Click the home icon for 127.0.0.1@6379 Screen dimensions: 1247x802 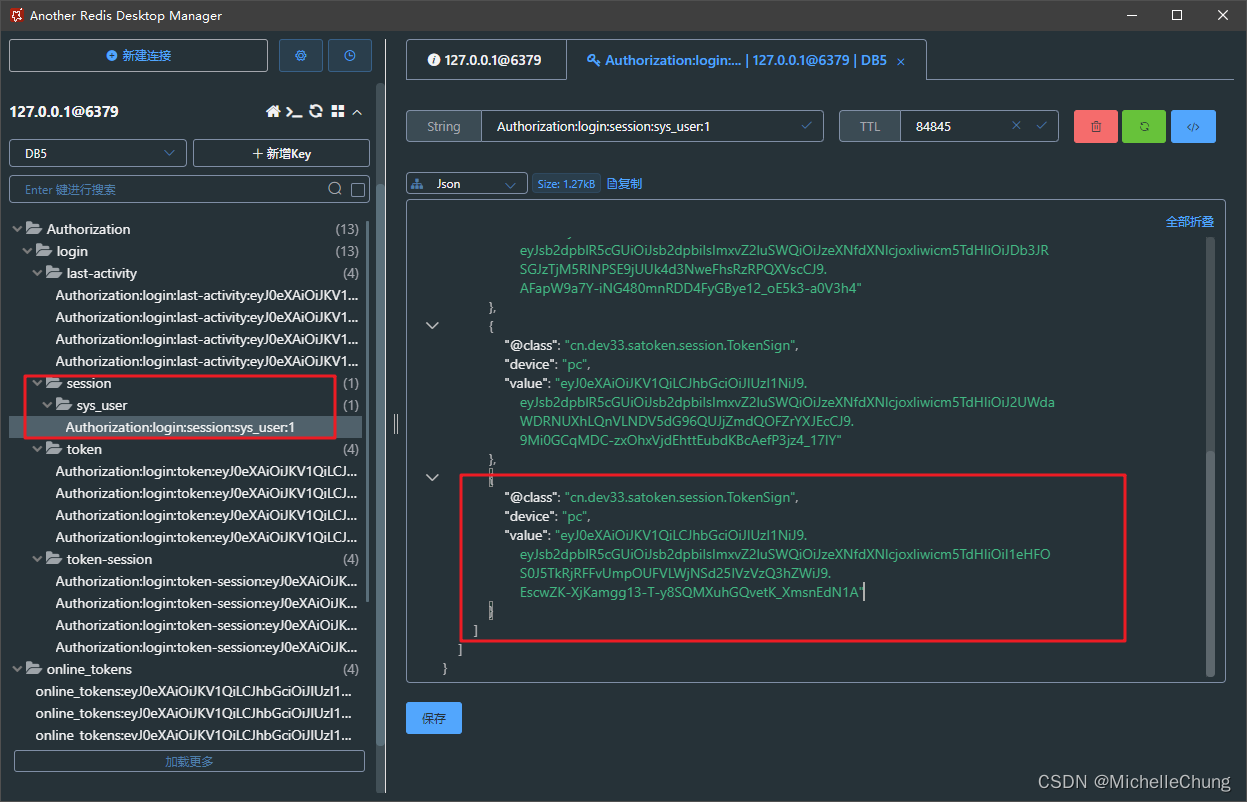273,112
